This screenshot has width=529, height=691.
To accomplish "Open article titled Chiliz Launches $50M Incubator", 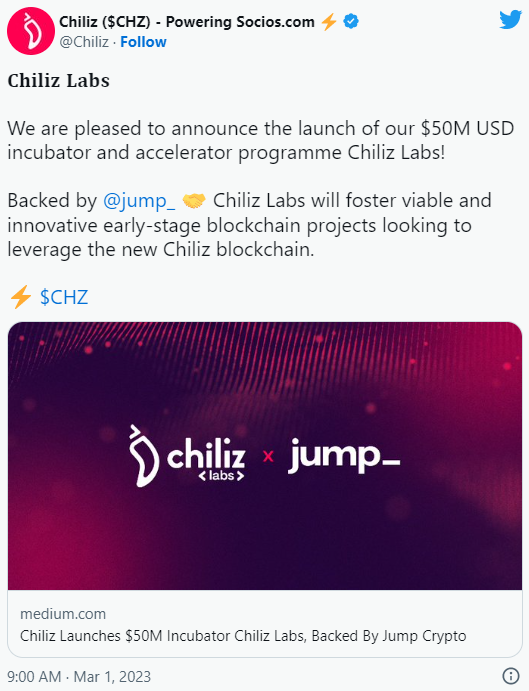I will tap(243, 636).
